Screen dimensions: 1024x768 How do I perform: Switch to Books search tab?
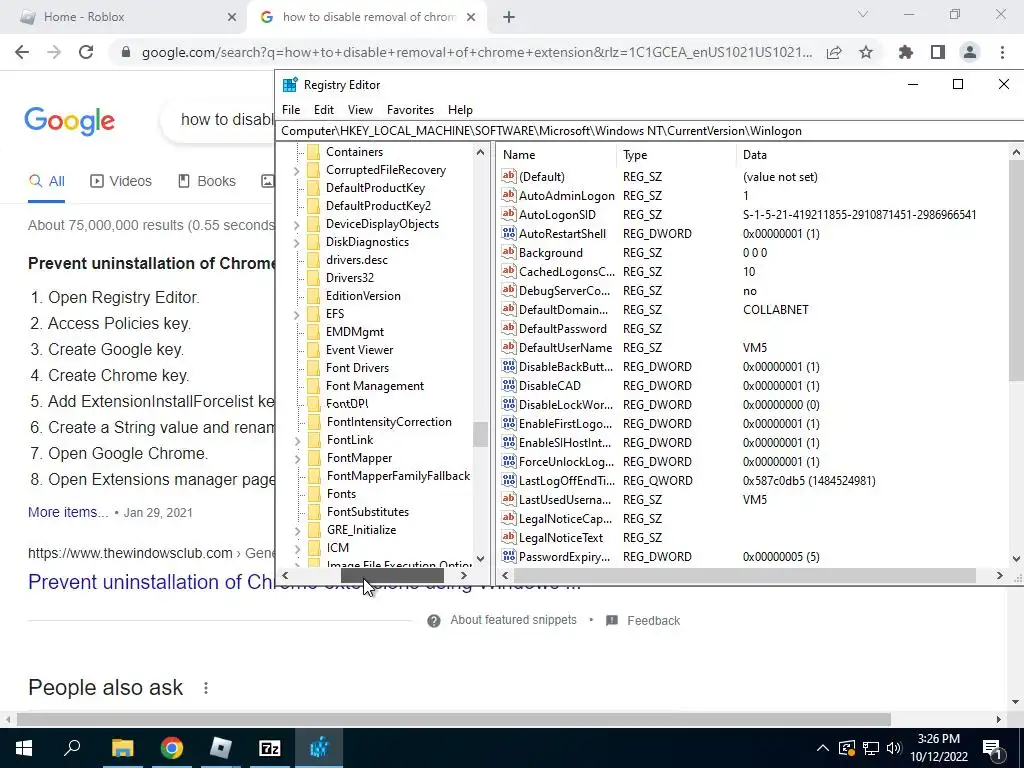207,181
